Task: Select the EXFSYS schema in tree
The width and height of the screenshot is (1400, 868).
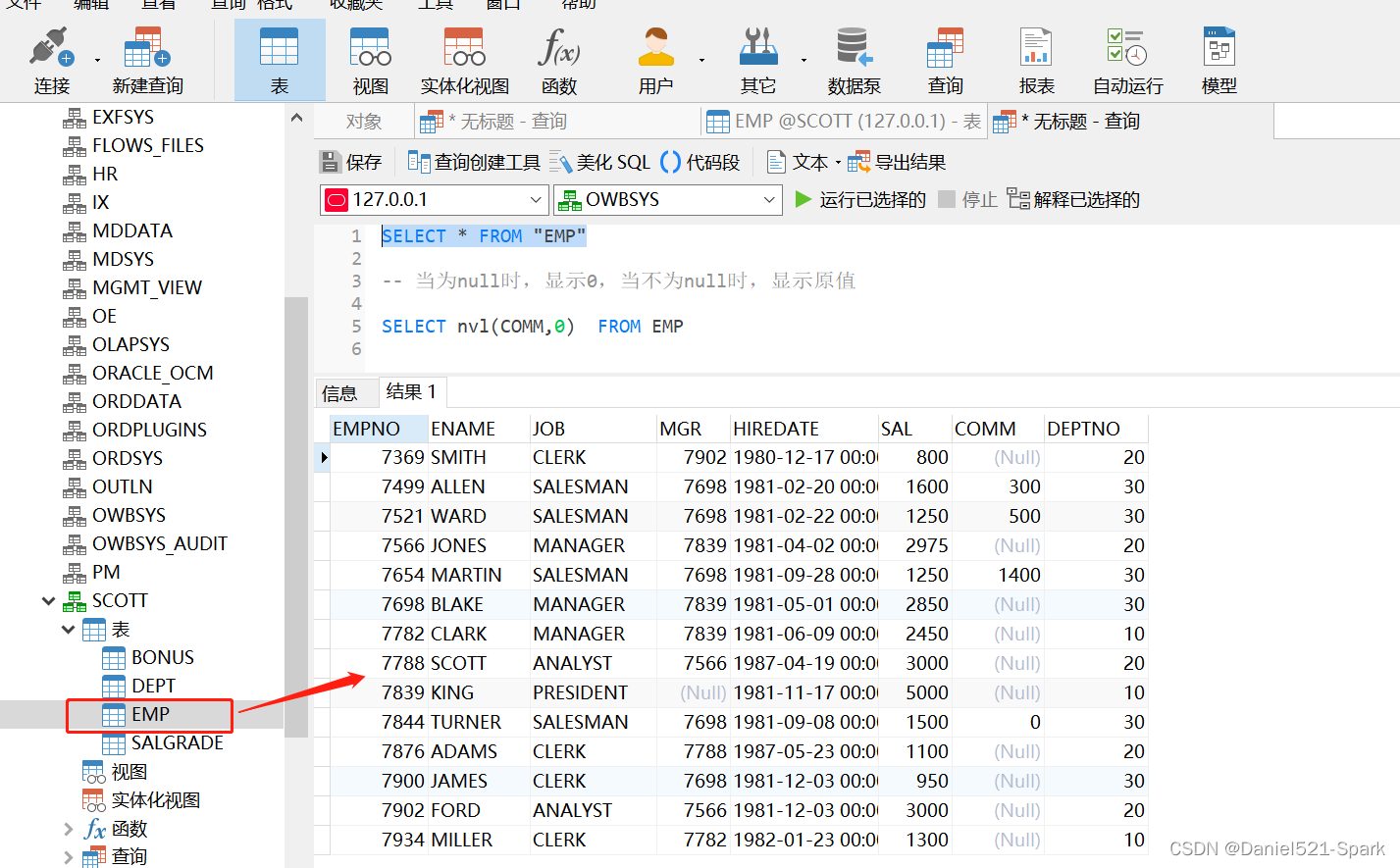Action: (x=108, y=117)
